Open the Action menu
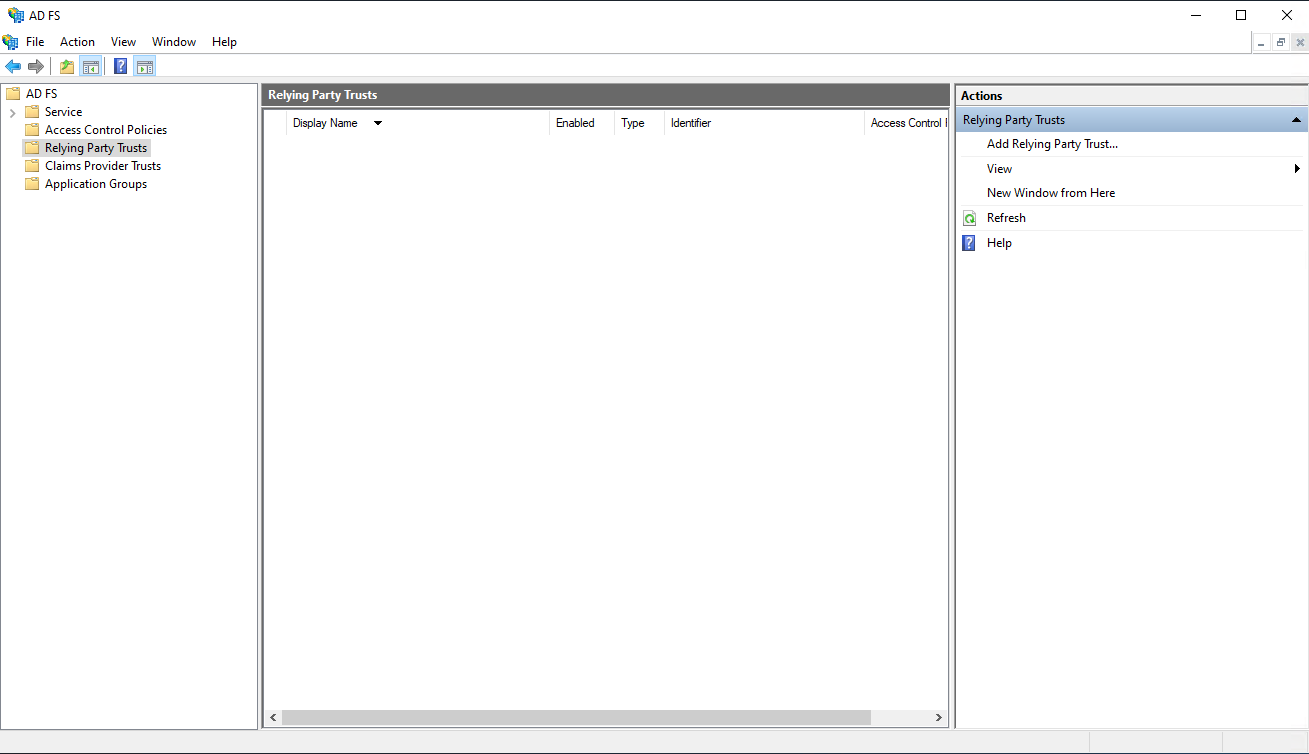This screenshot has height=754, width=1309. click(77, 41)
